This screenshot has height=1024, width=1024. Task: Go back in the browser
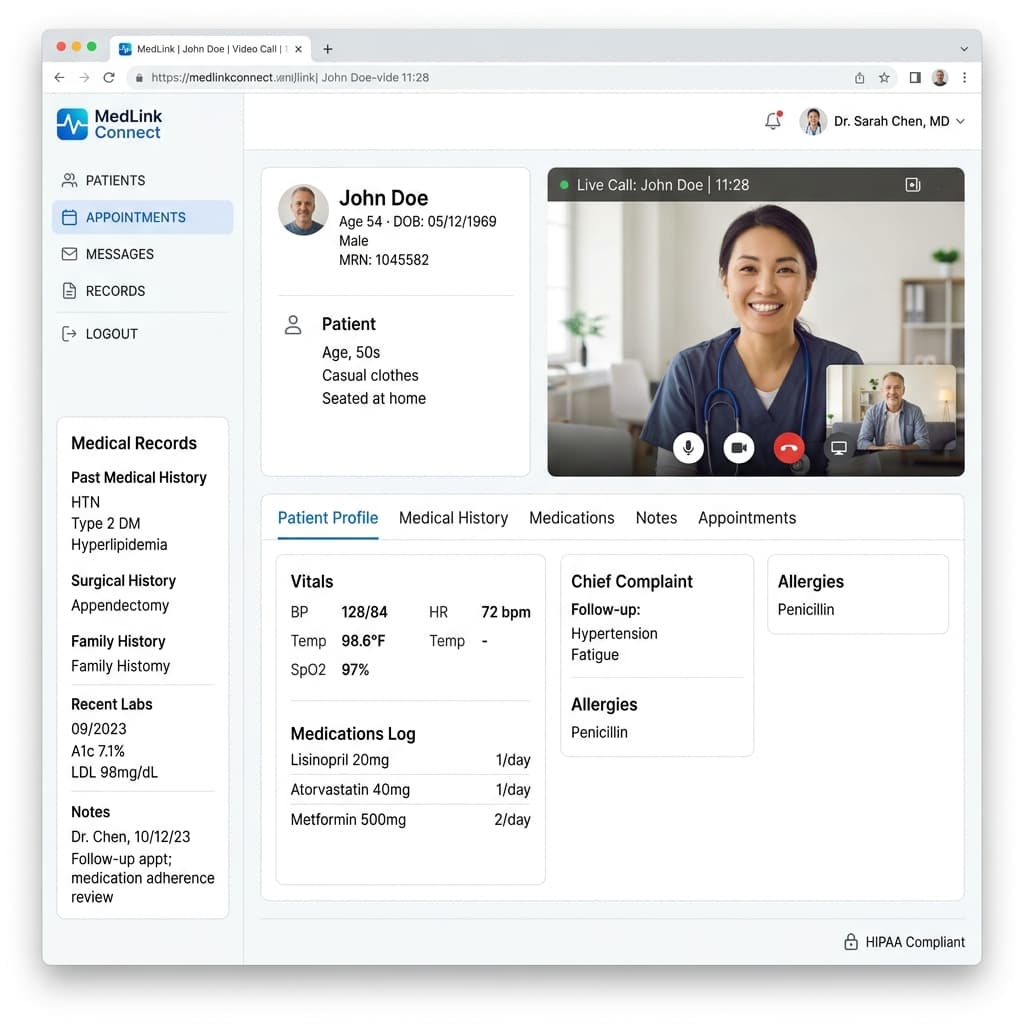click(59, 78)
